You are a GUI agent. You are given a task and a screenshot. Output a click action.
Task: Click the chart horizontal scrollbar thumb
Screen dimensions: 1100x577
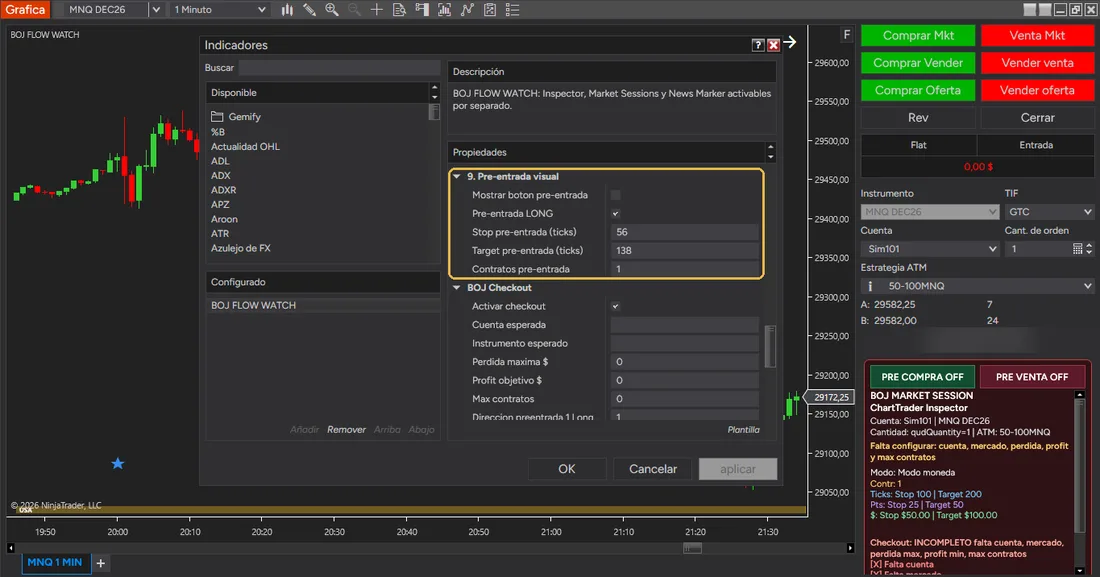[692, 548]
